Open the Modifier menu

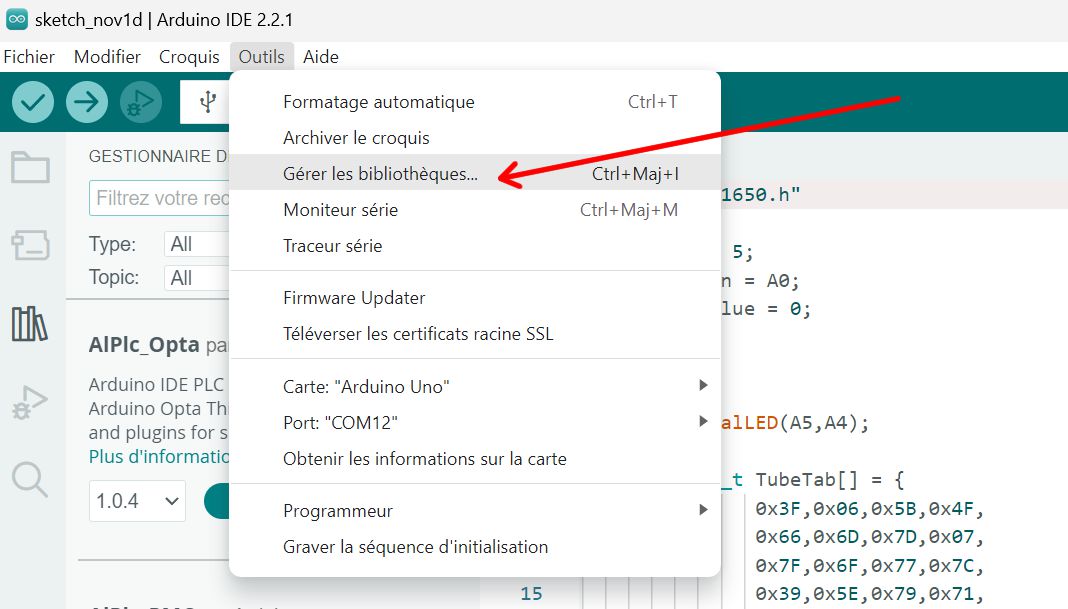[x=107, y=57]
